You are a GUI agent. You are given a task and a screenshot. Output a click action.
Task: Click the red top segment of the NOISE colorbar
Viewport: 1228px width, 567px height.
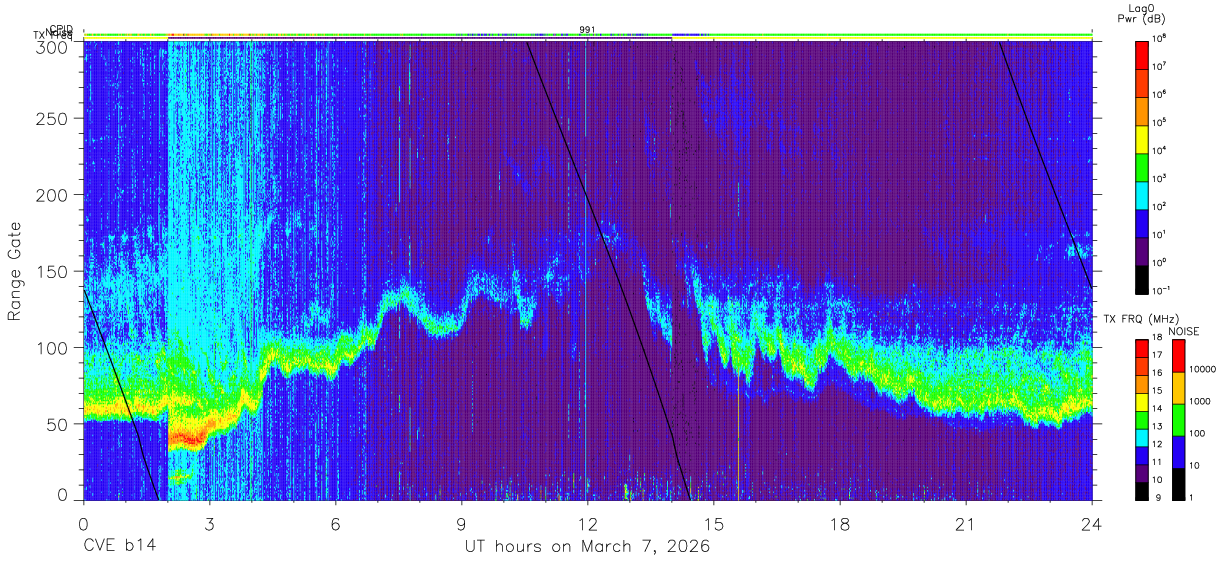pyautogui.click(x=1178, y=356)
